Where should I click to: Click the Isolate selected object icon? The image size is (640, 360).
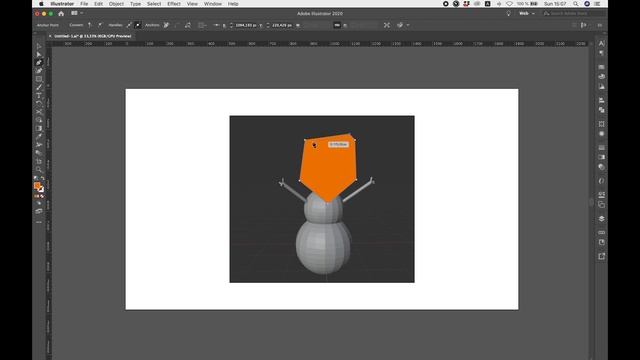pos(387,25)
